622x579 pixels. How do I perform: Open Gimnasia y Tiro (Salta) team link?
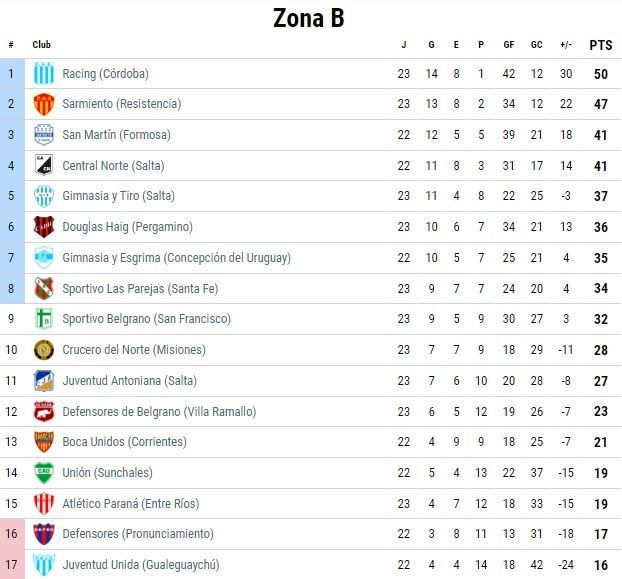118,196
